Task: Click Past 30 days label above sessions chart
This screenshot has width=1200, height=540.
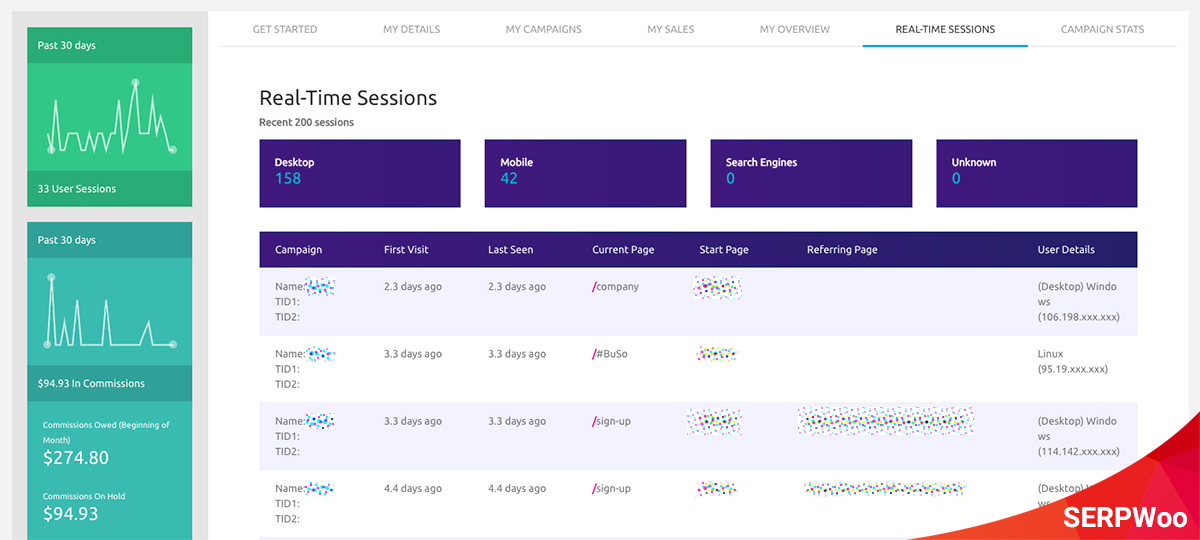Action: click(67, 46)
